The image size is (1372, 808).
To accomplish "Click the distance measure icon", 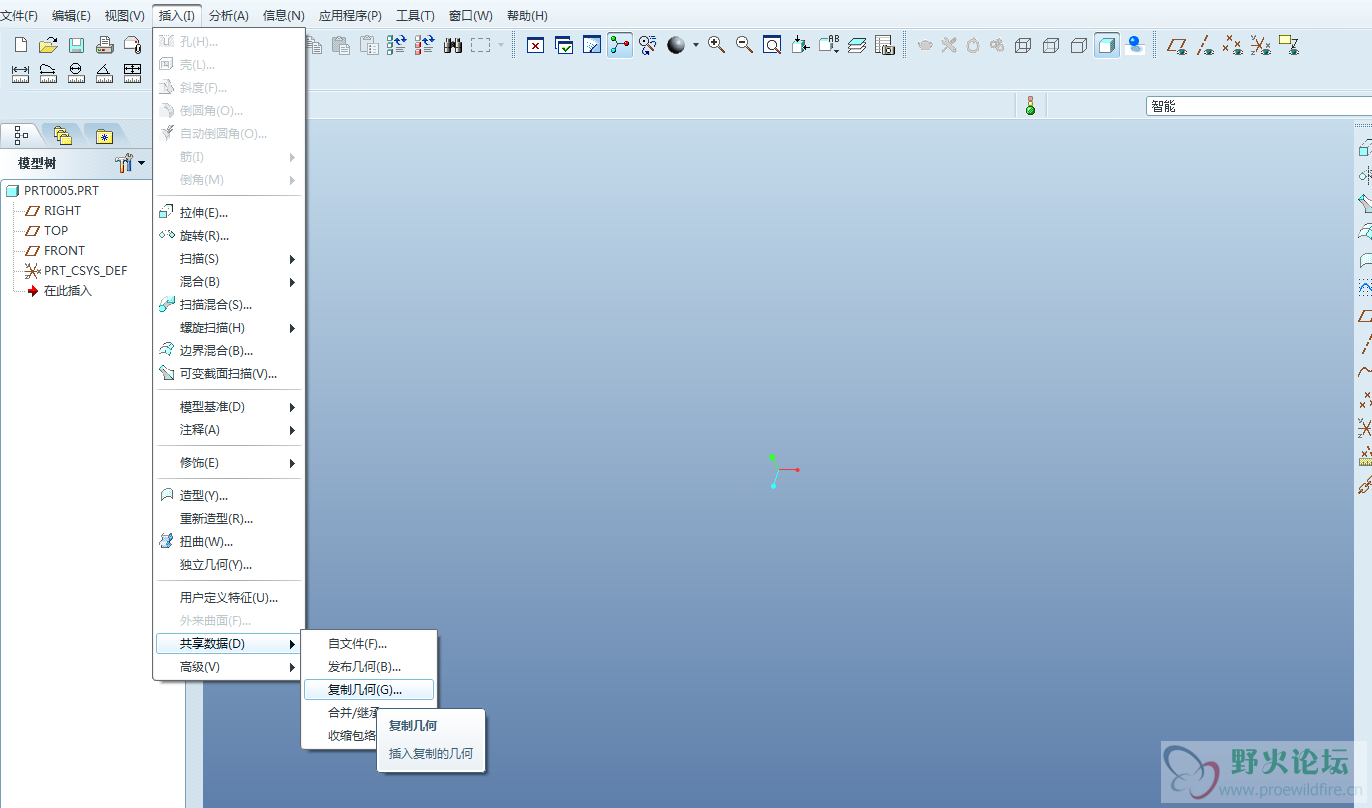I will (20, 73).
